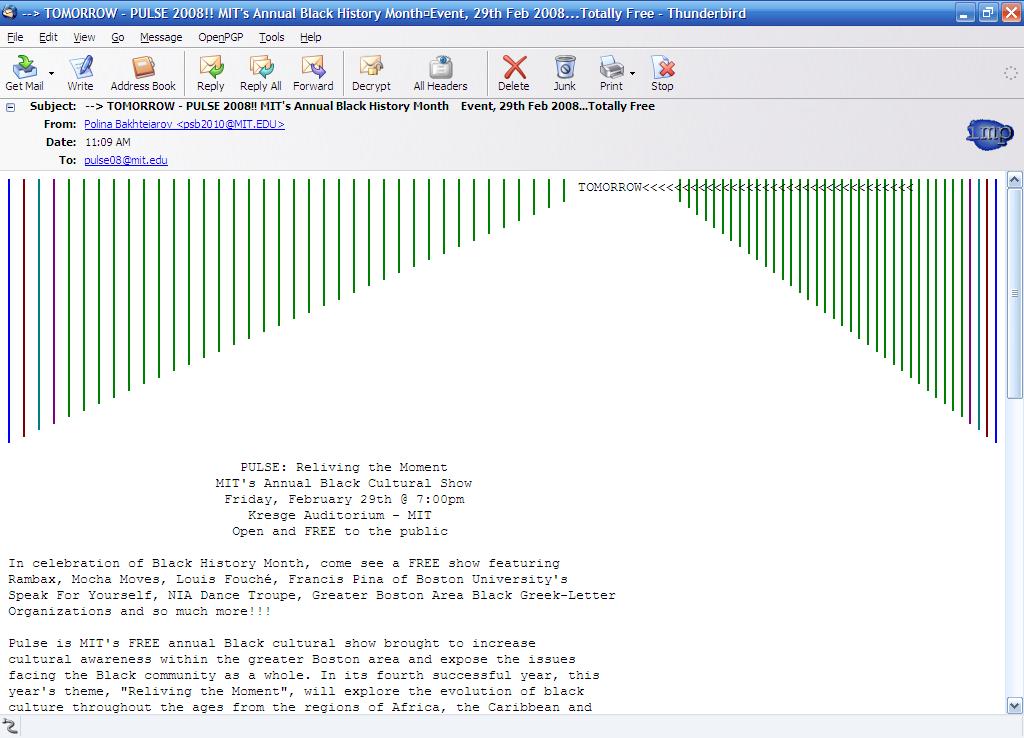Open the Get Mail dropdown arrow

(51, 73)
